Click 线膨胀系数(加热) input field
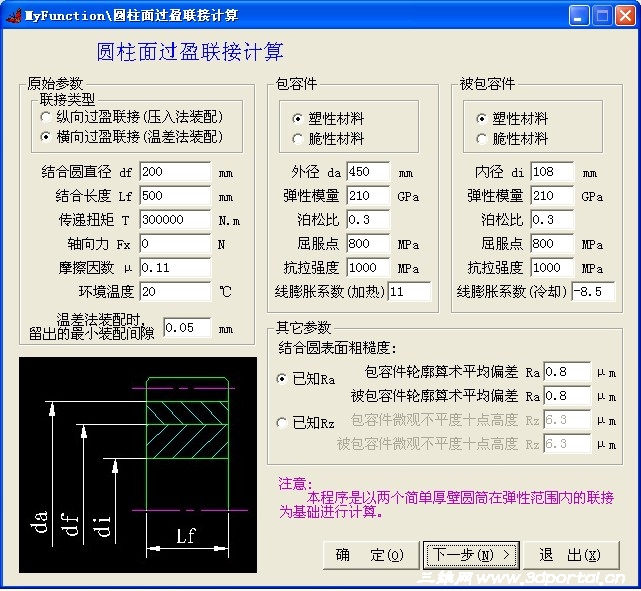Image resolution: width=641 pixels, height=591 pixels. 409,292
